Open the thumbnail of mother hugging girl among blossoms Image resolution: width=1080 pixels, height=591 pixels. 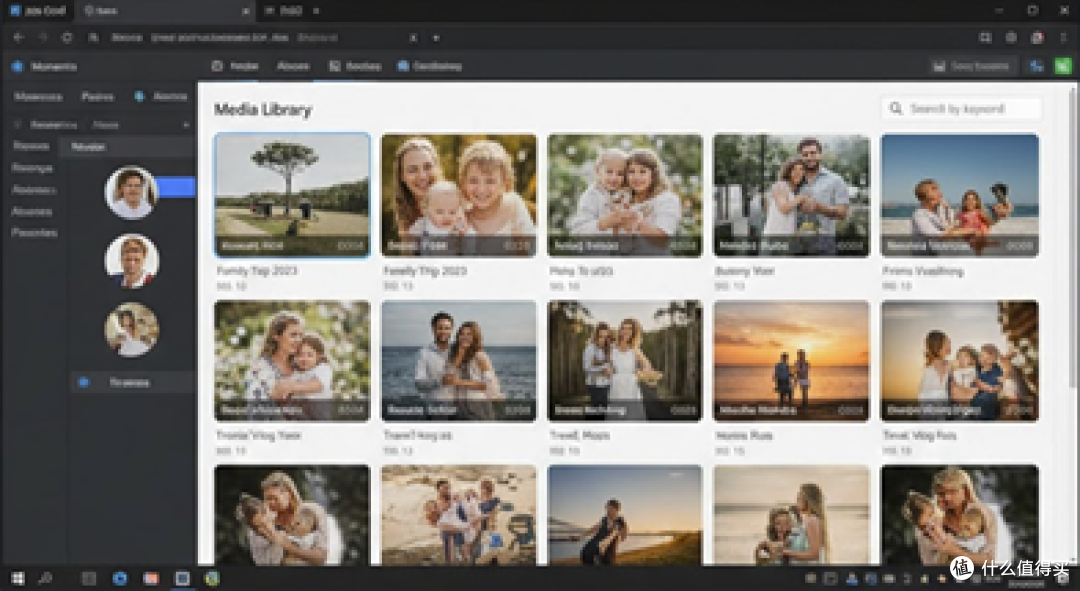point(292,360)
